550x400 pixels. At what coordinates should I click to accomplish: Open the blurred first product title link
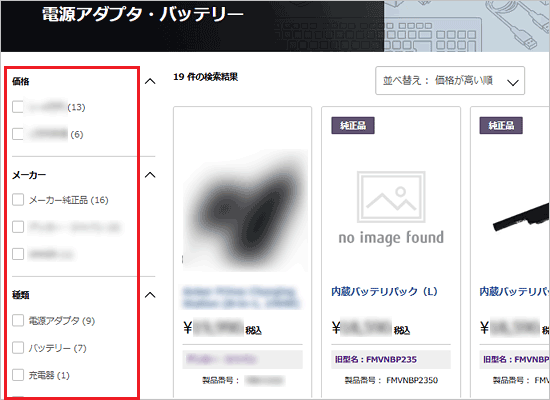242,298
